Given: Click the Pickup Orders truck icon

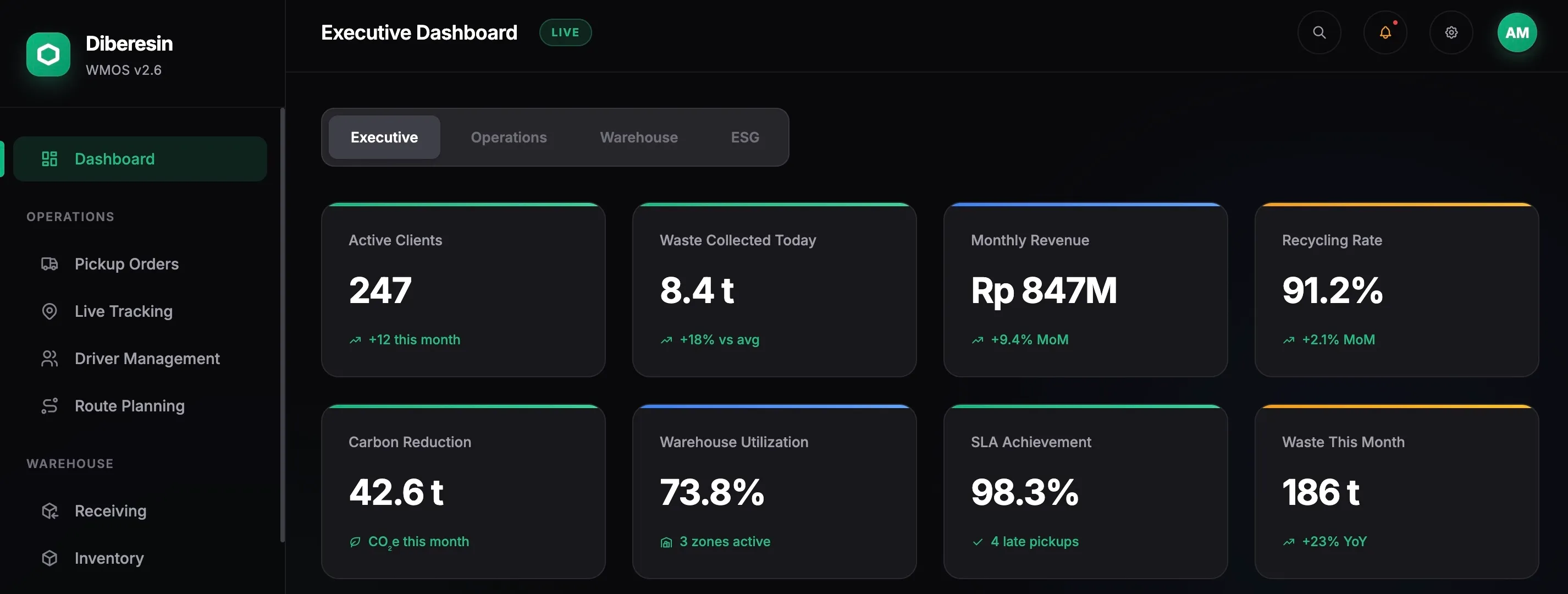Looking at the screenshot, I should tap(49, 264).
